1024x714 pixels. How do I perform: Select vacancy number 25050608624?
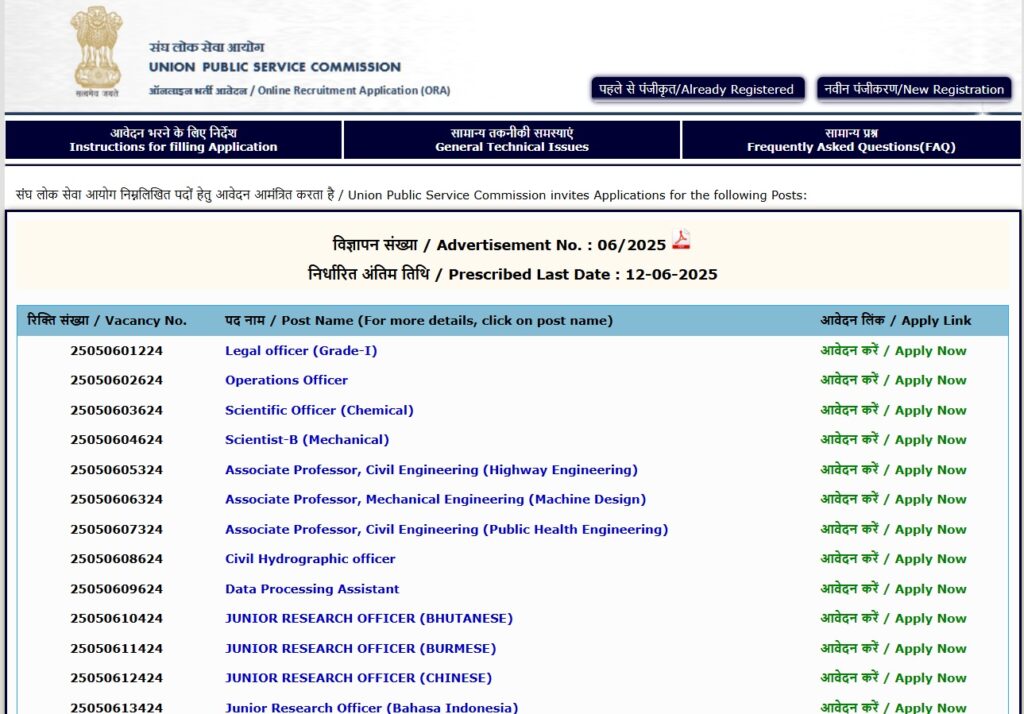point(116,559)
